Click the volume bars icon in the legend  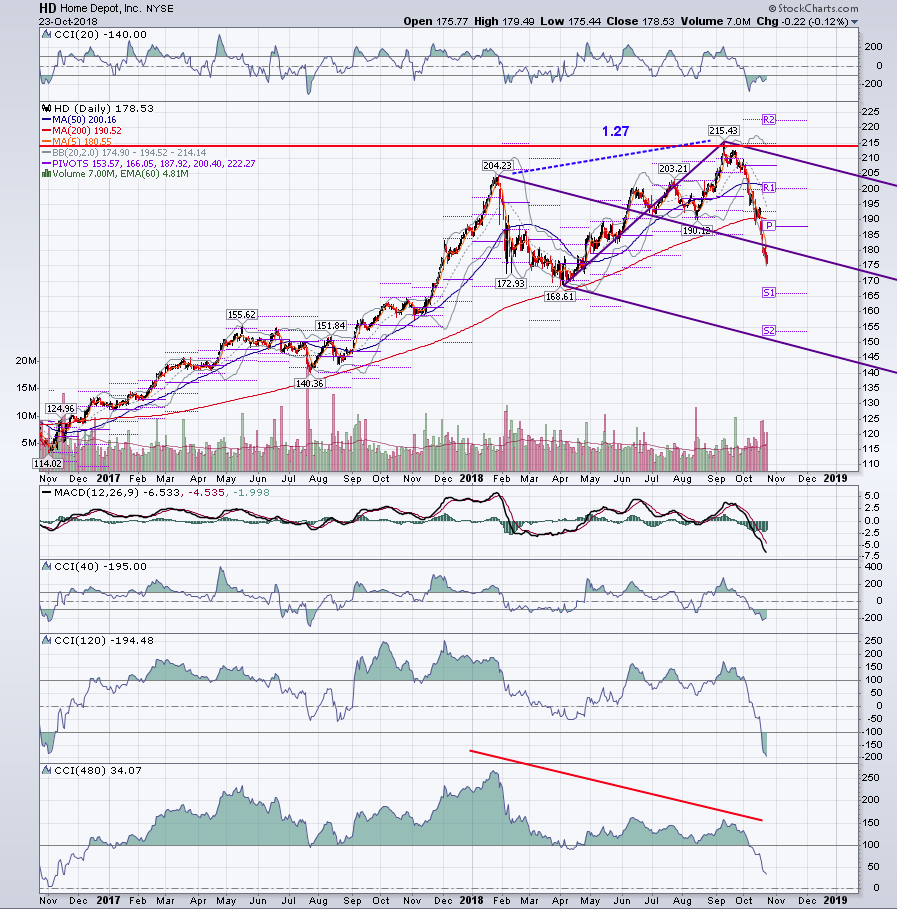(46, 174)
